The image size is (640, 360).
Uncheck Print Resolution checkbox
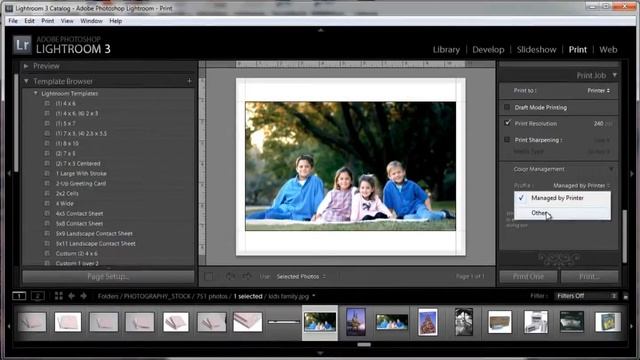pyautogui.click(x=507, y=122)
